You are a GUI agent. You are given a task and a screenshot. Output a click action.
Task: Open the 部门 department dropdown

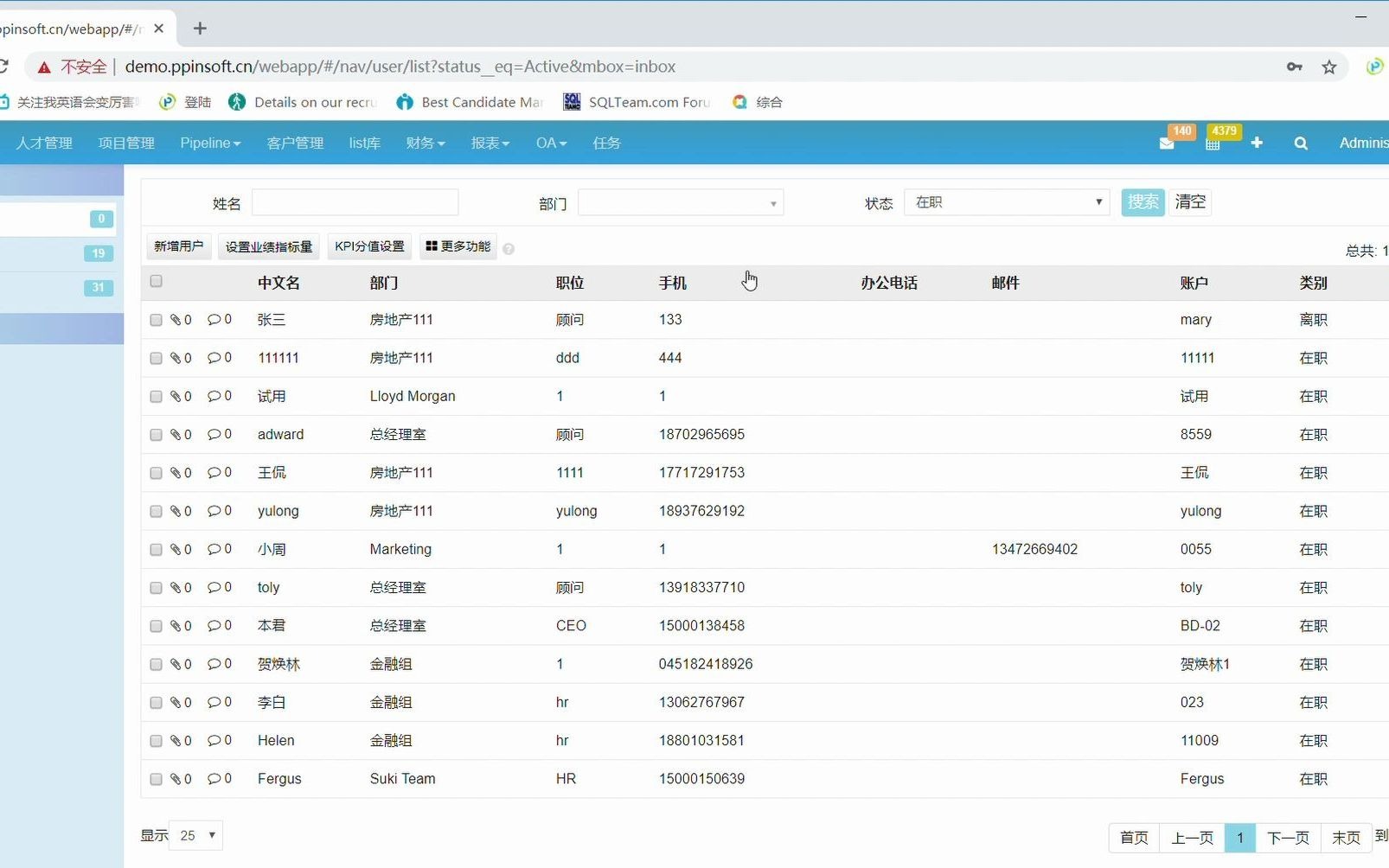[681, 202]
